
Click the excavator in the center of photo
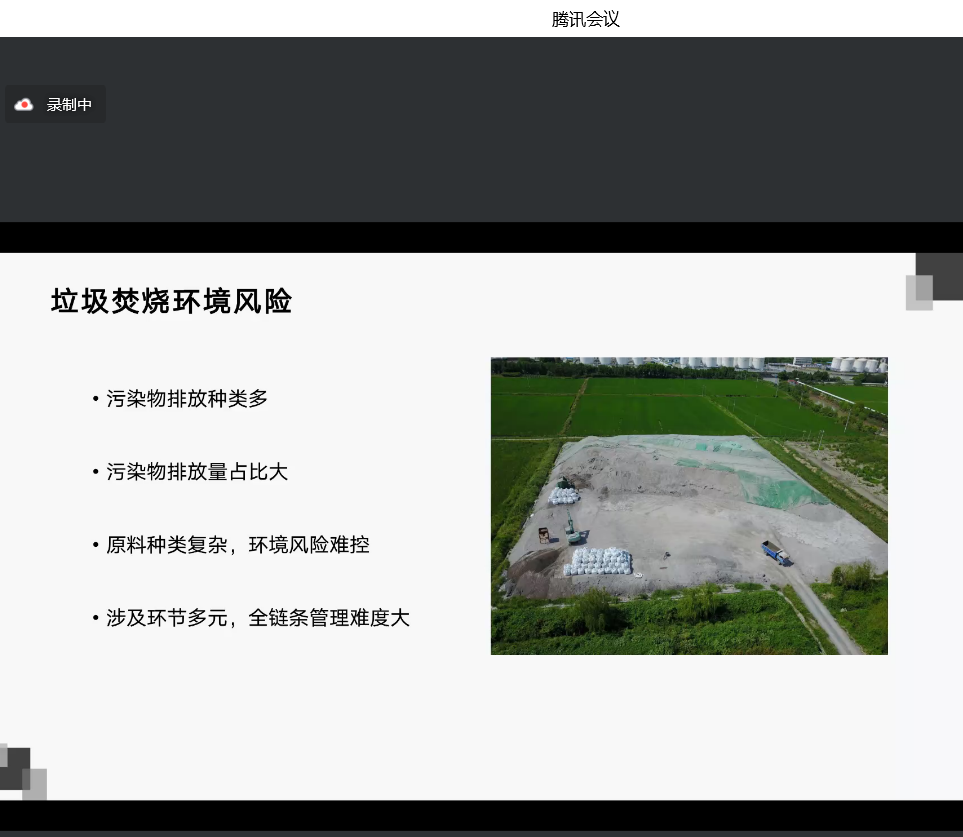pos(575,530)
